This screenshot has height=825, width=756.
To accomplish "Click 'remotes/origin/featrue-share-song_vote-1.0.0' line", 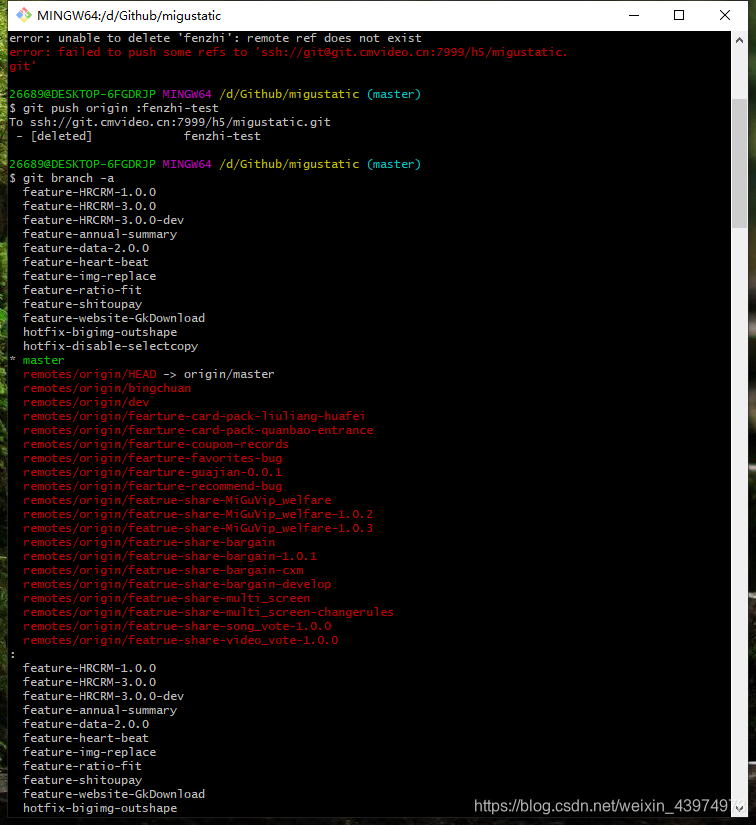I will (x=177, y=626).
